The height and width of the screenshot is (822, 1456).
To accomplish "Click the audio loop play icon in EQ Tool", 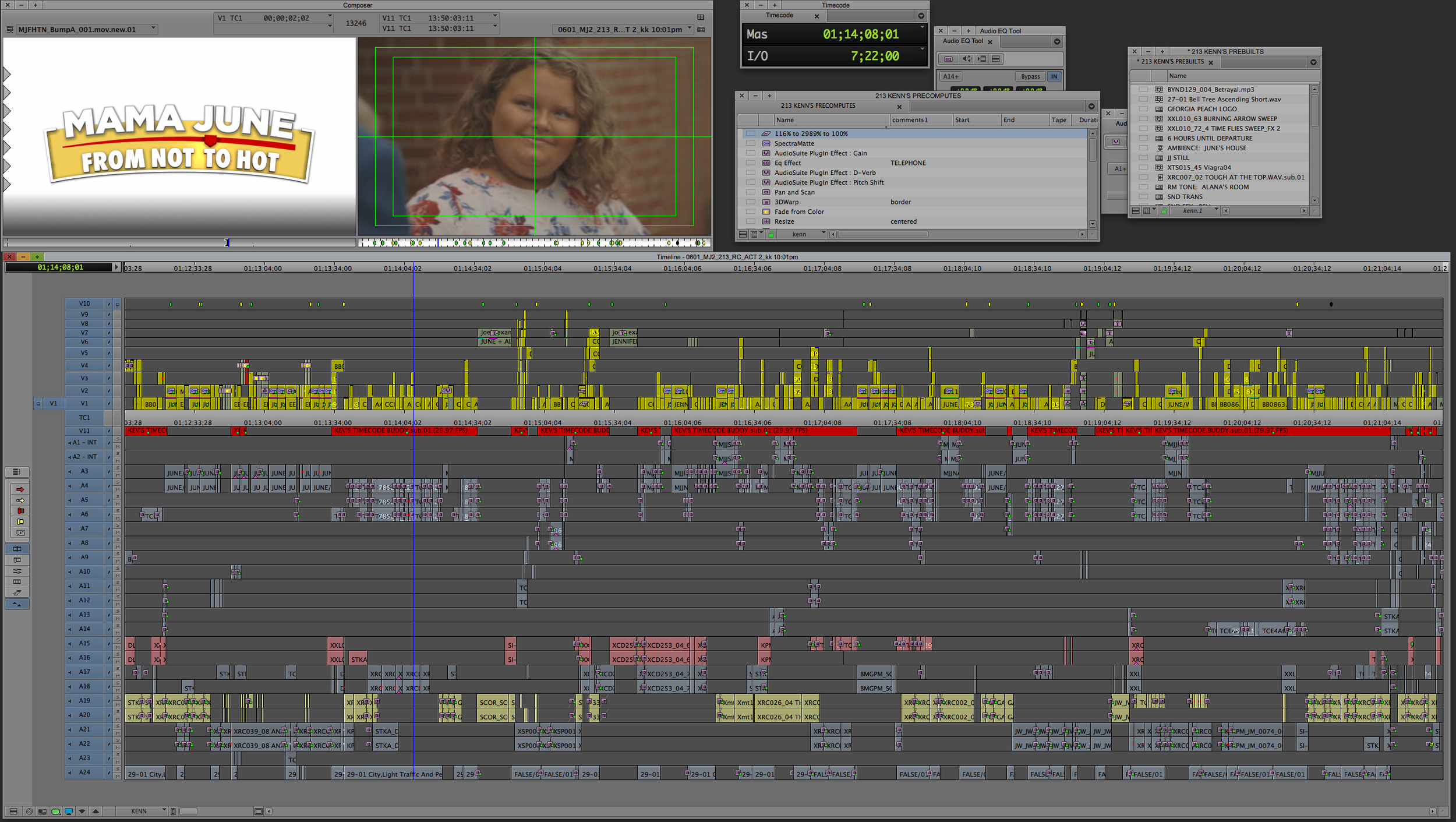I will coord(967,59).
